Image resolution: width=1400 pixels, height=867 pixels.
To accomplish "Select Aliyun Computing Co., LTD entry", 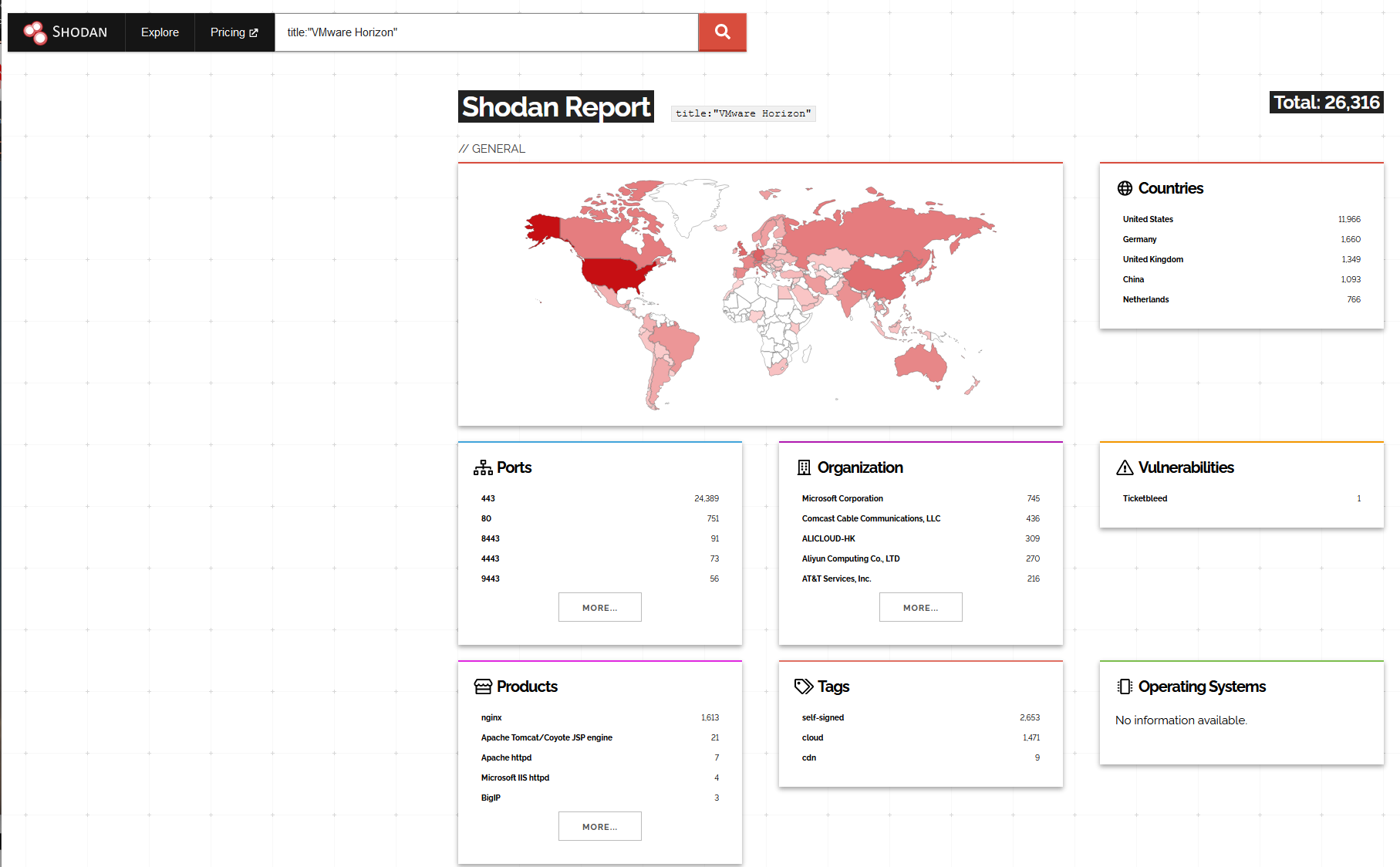I will [921, 558].
